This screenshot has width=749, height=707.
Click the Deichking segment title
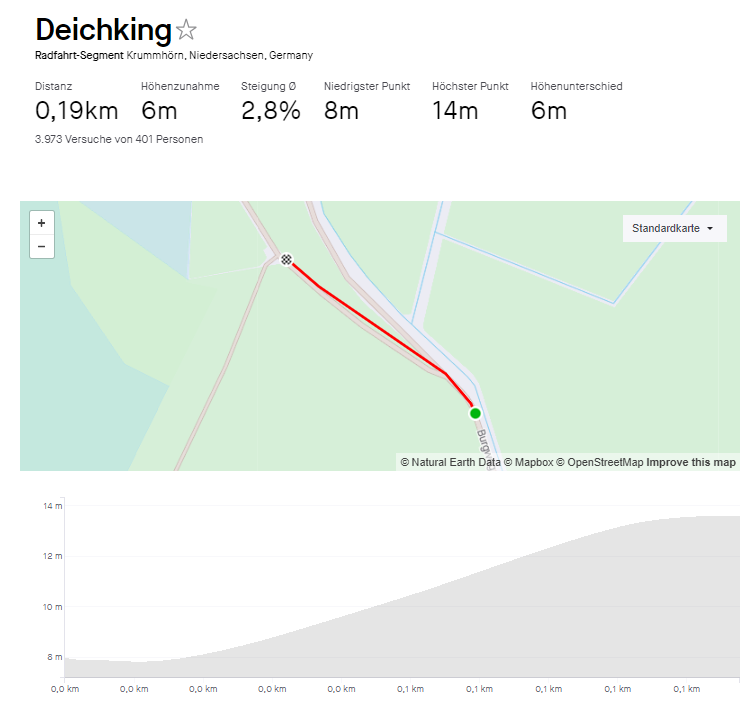(102, 29)
